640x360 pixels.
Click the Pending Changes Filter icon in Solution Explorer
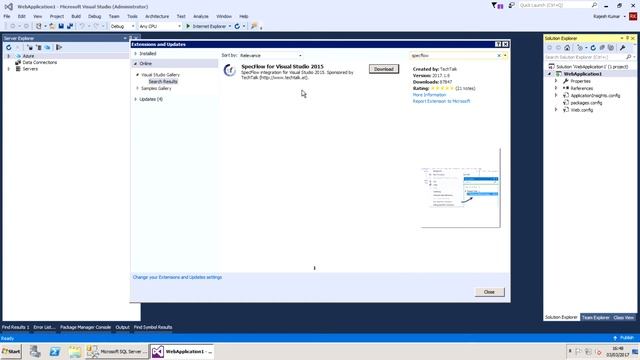(580, 48)
